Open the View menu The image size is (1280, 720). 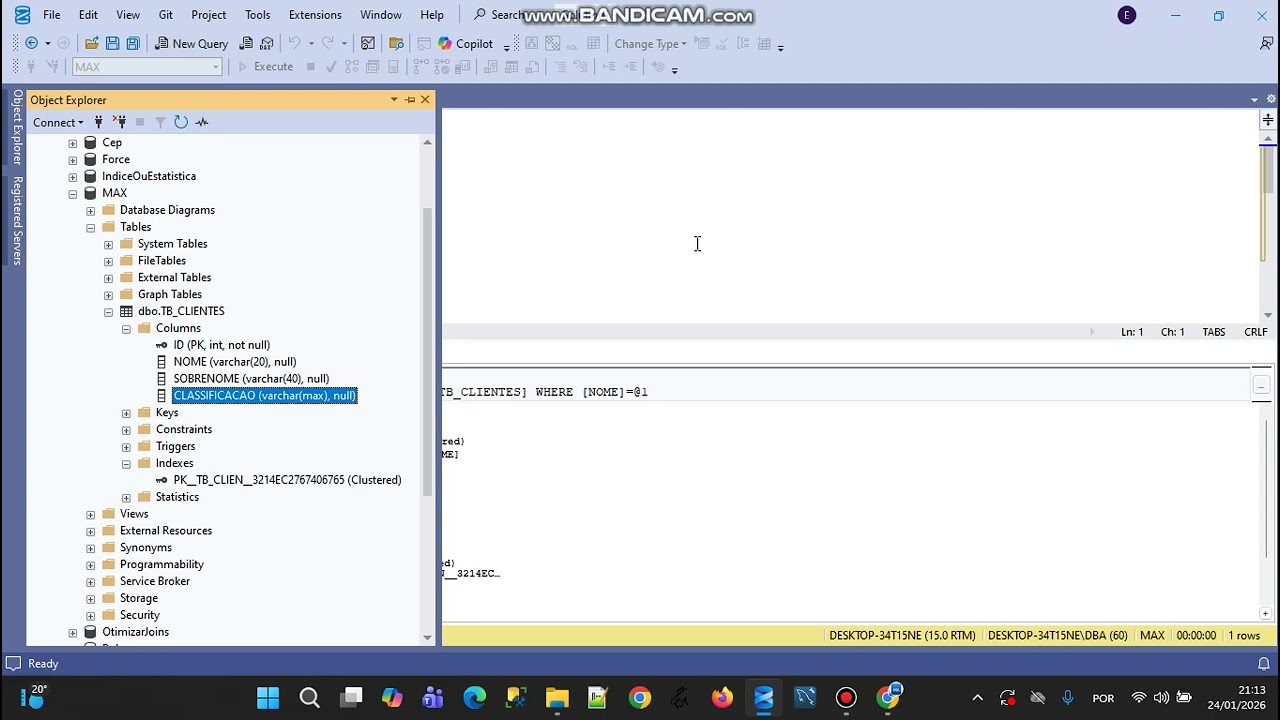(128, 15)
